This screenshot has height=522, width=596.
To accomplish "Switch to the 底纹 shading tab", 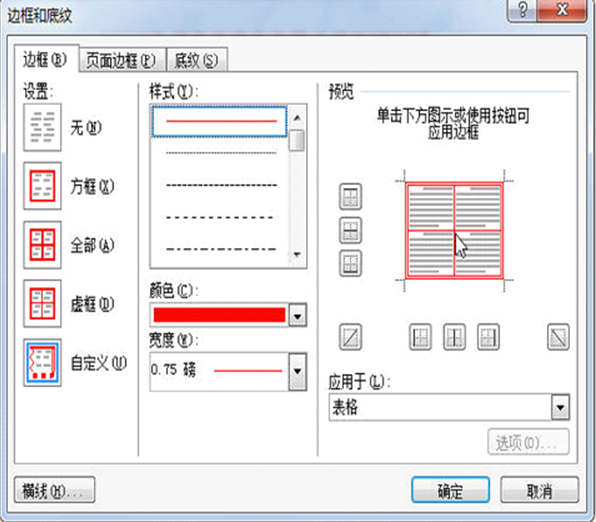I will 197,60.
